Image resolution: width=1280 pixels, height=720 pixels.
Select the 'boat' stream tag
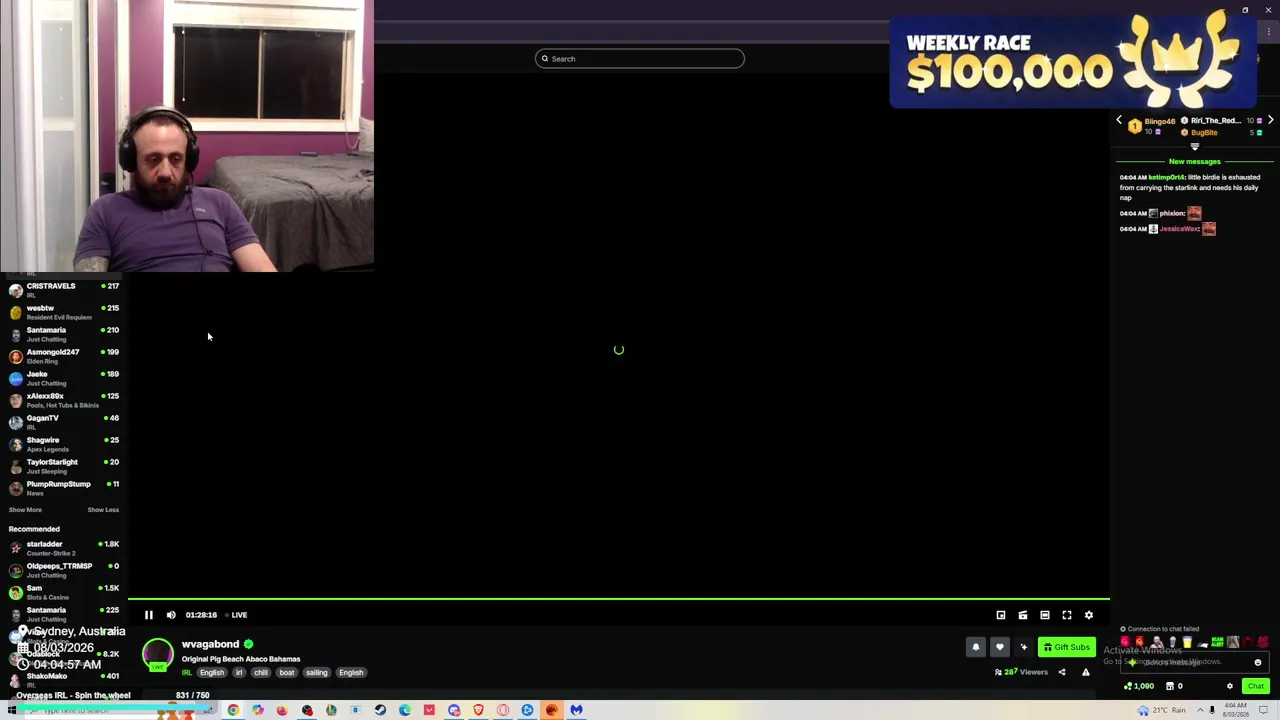click(287, 672)
